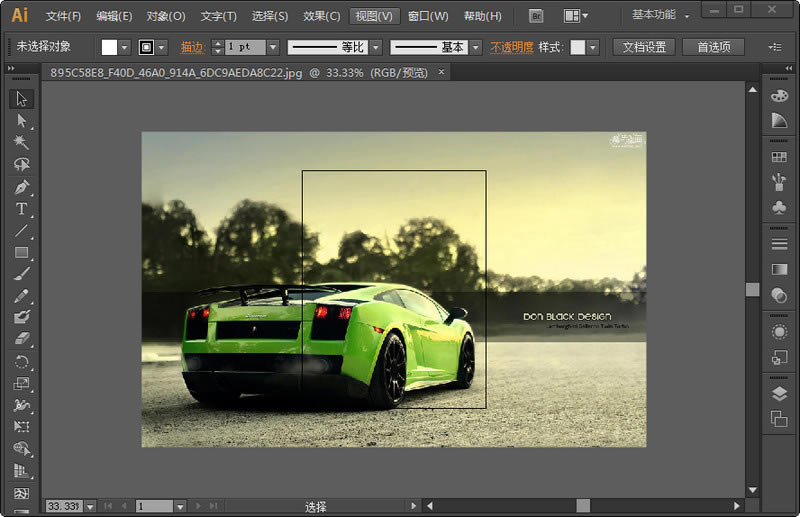Select the Pen tool
Image resolution: width=800 pixels, height=517 pixels.
click(21, 187)
